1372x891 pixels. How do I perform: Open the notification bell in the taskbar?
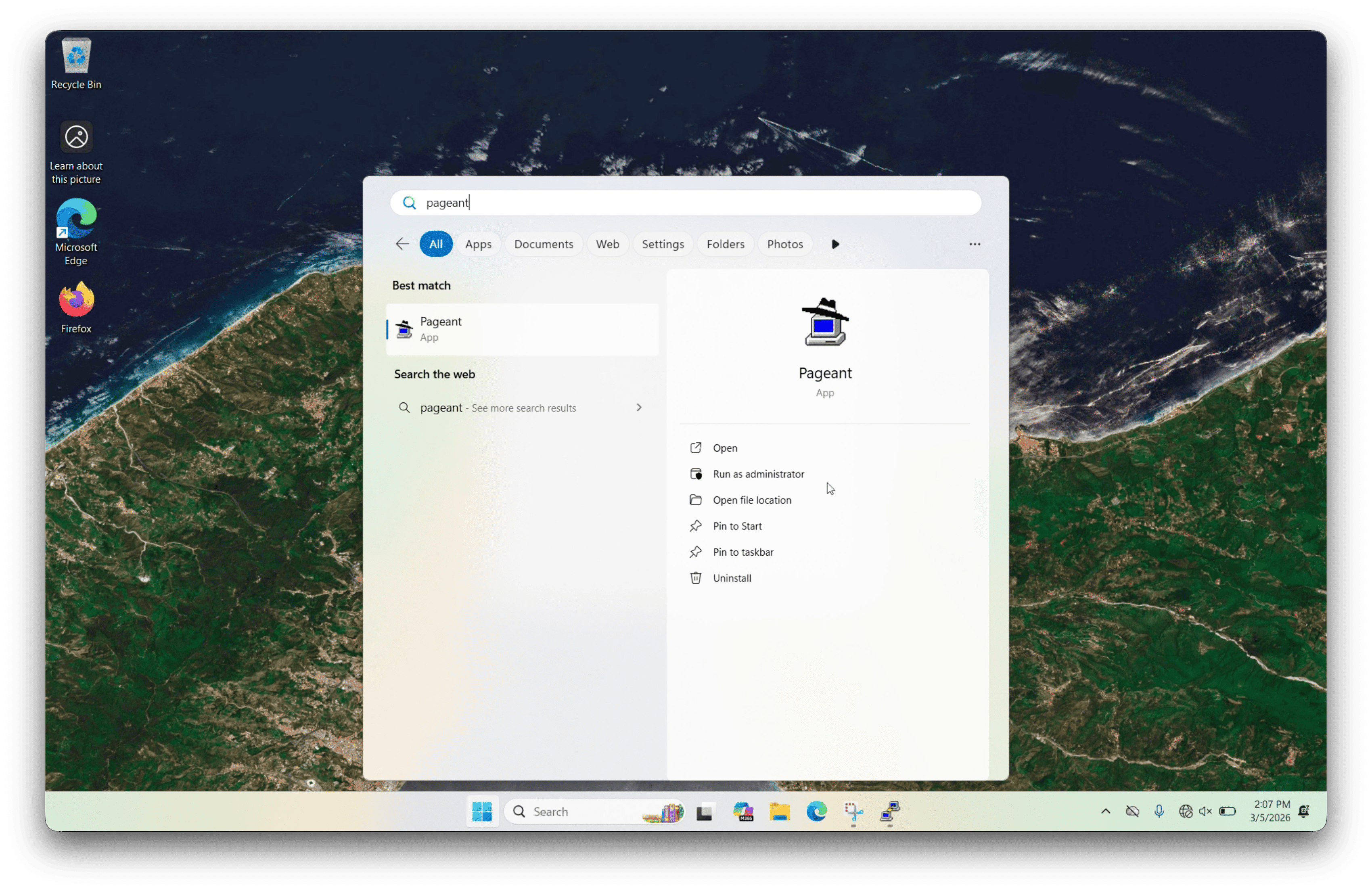[x=1304, y=812]
